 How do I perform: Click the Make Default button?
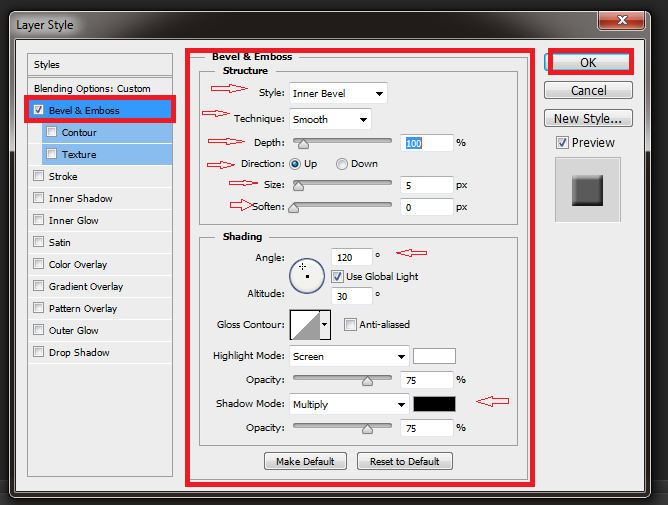tap(305, 461)
